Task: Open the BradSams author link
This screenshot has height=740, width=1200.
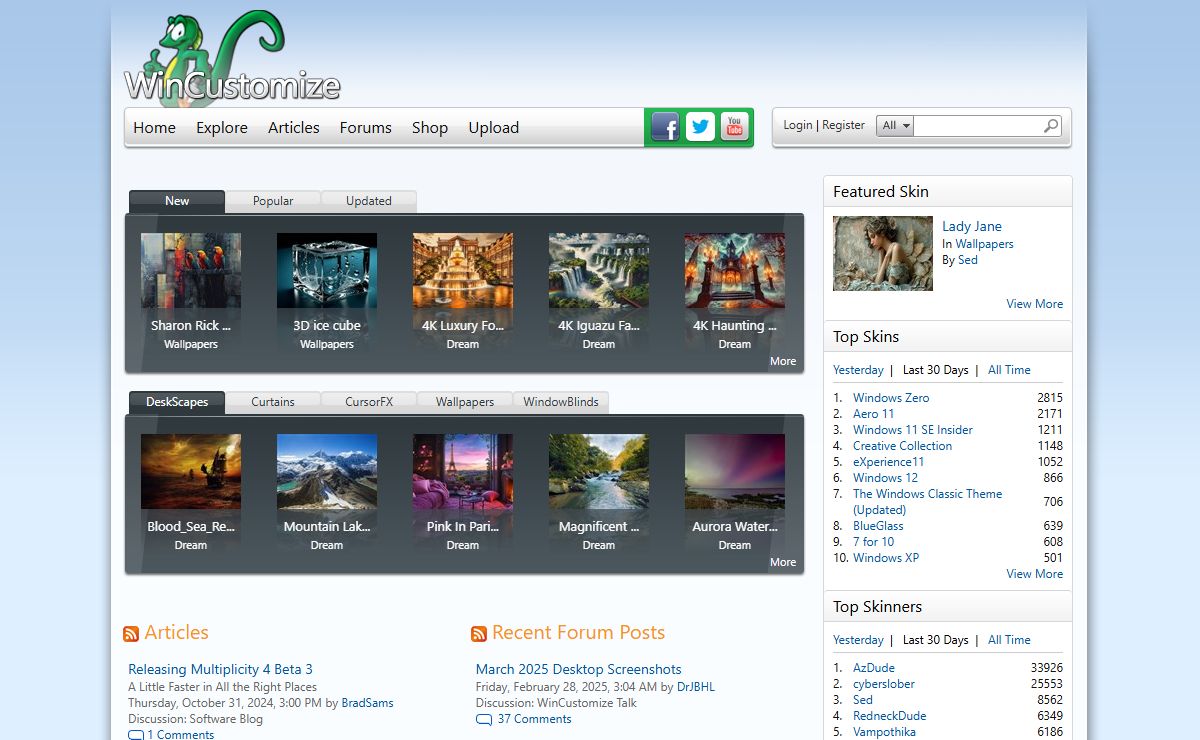Action: click(x=368, y=703)
